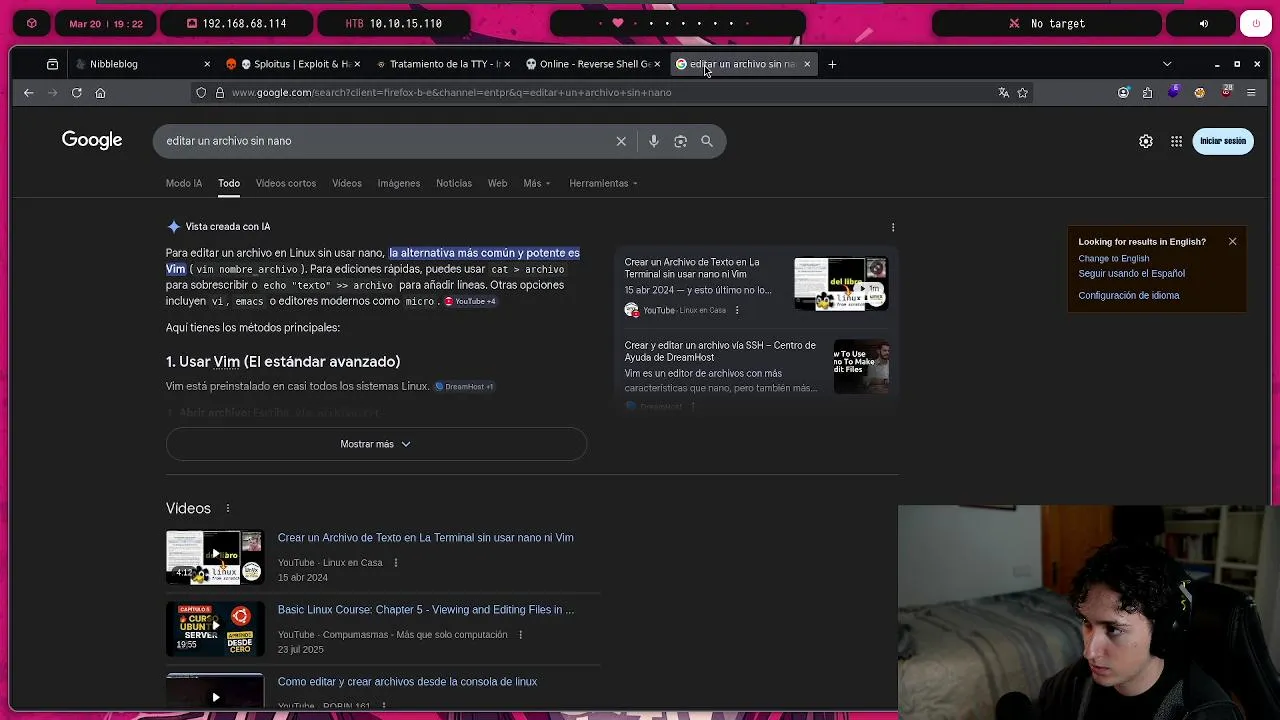
Task: Click the magnifier search button
Action: point(707,141)
